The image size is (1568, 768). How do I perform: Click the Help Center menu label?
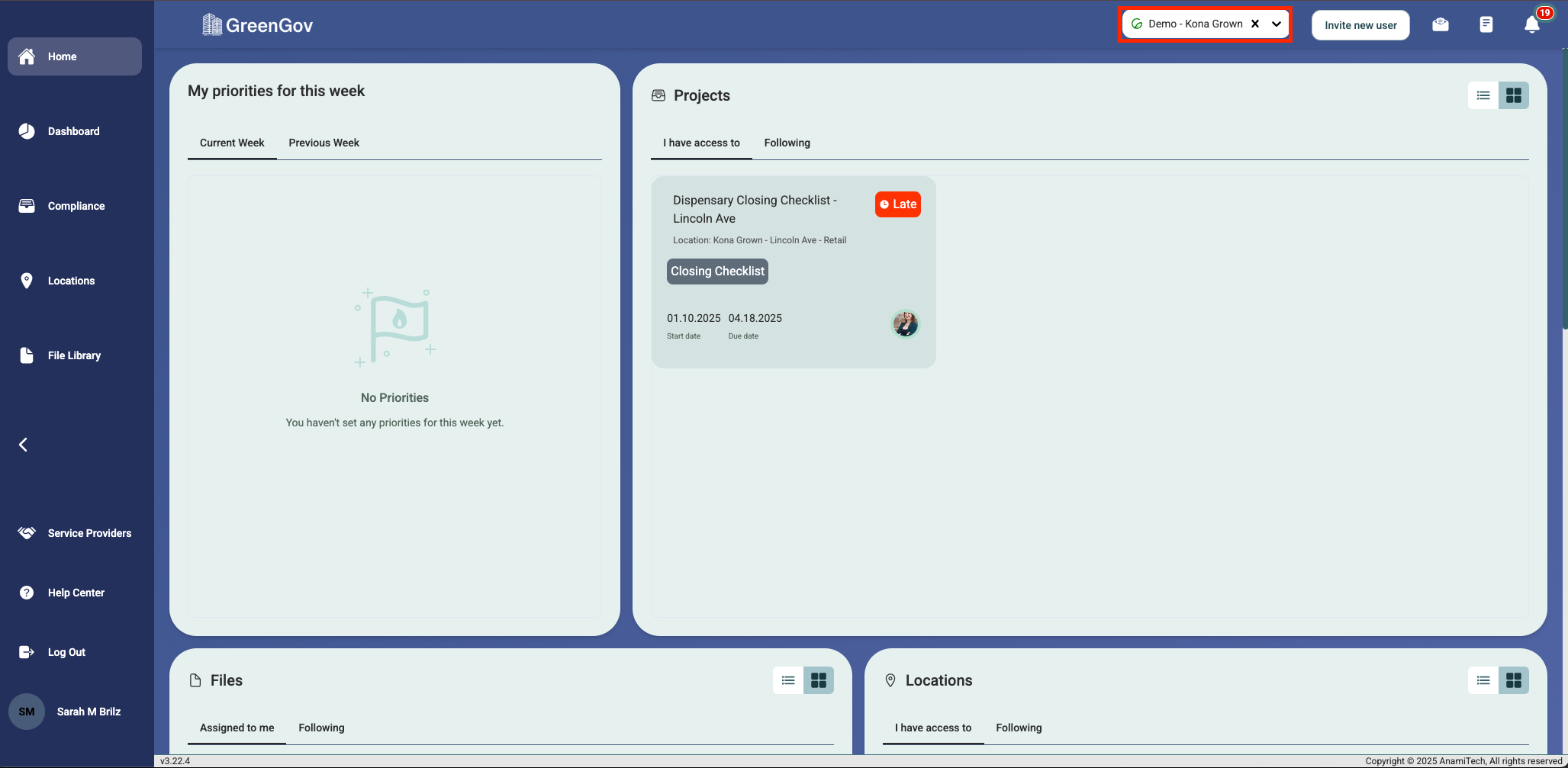click(x=76, y=593)
